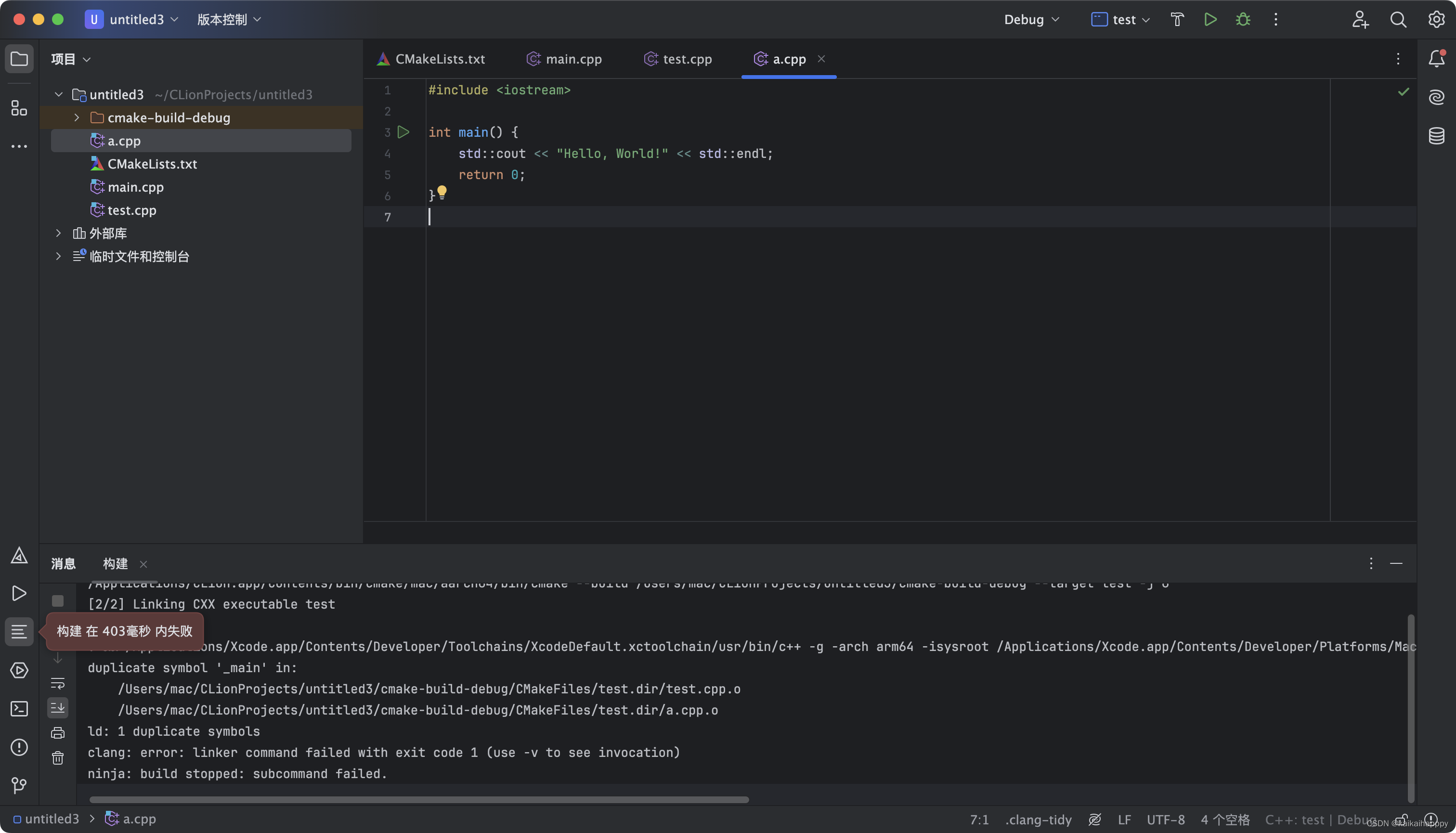The image size is (1456, 833).
Task: Open the CMake tool window icon
Action: [x=19, y=555]
